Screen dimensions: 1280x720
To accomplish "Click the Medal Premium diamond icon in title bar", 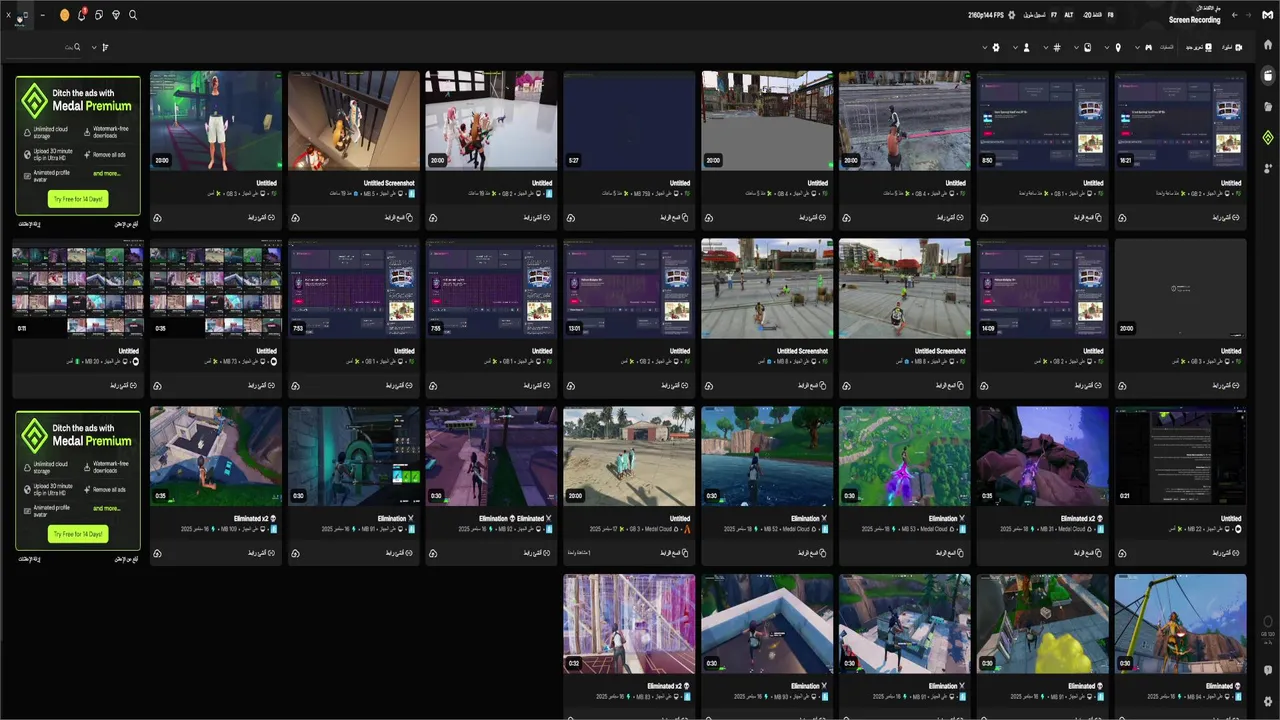I will 116,15.
